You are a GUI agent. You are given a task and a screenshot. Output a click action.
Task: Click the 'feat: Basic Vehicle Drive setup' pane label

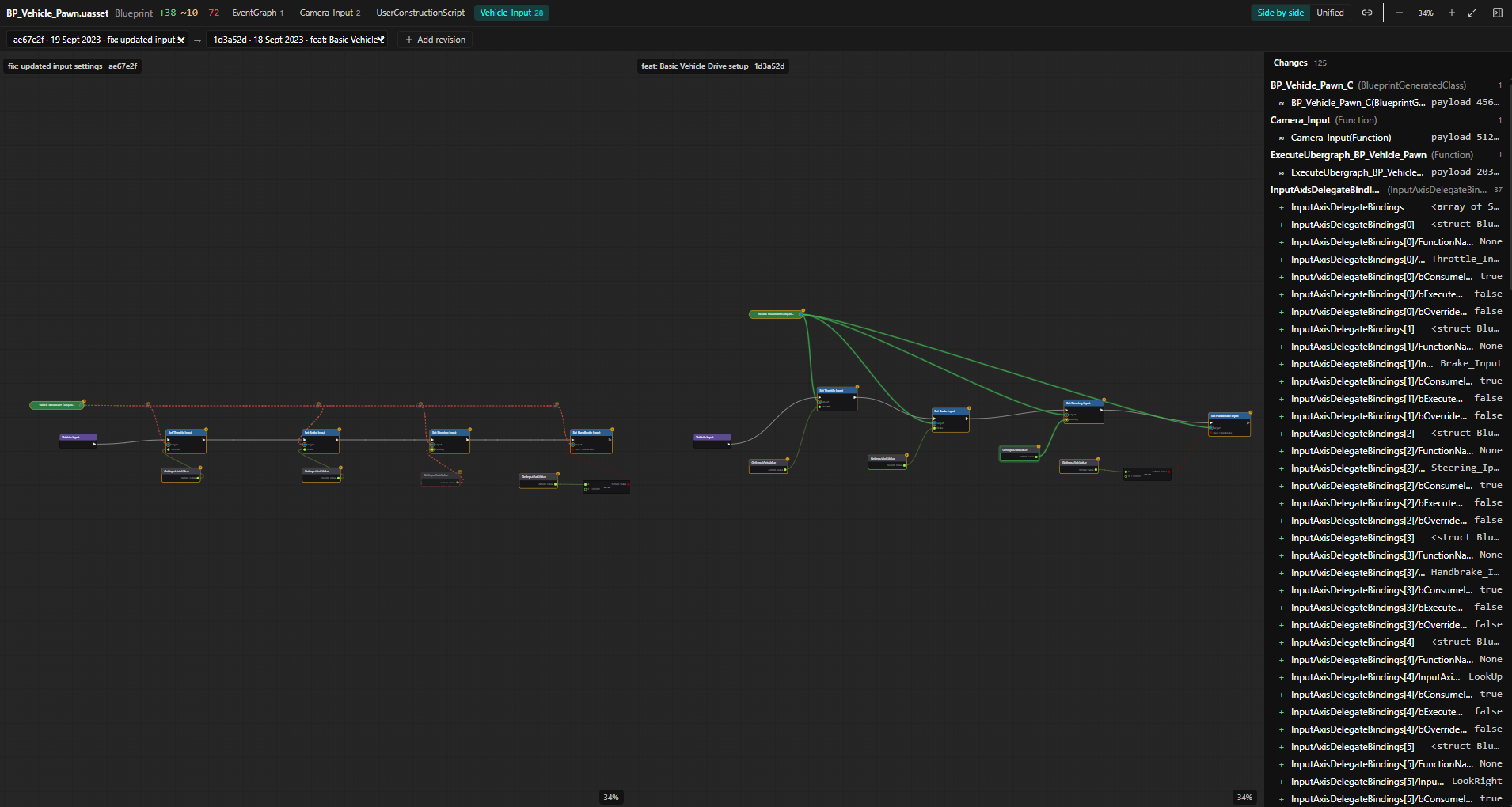[x=712, y=66]
